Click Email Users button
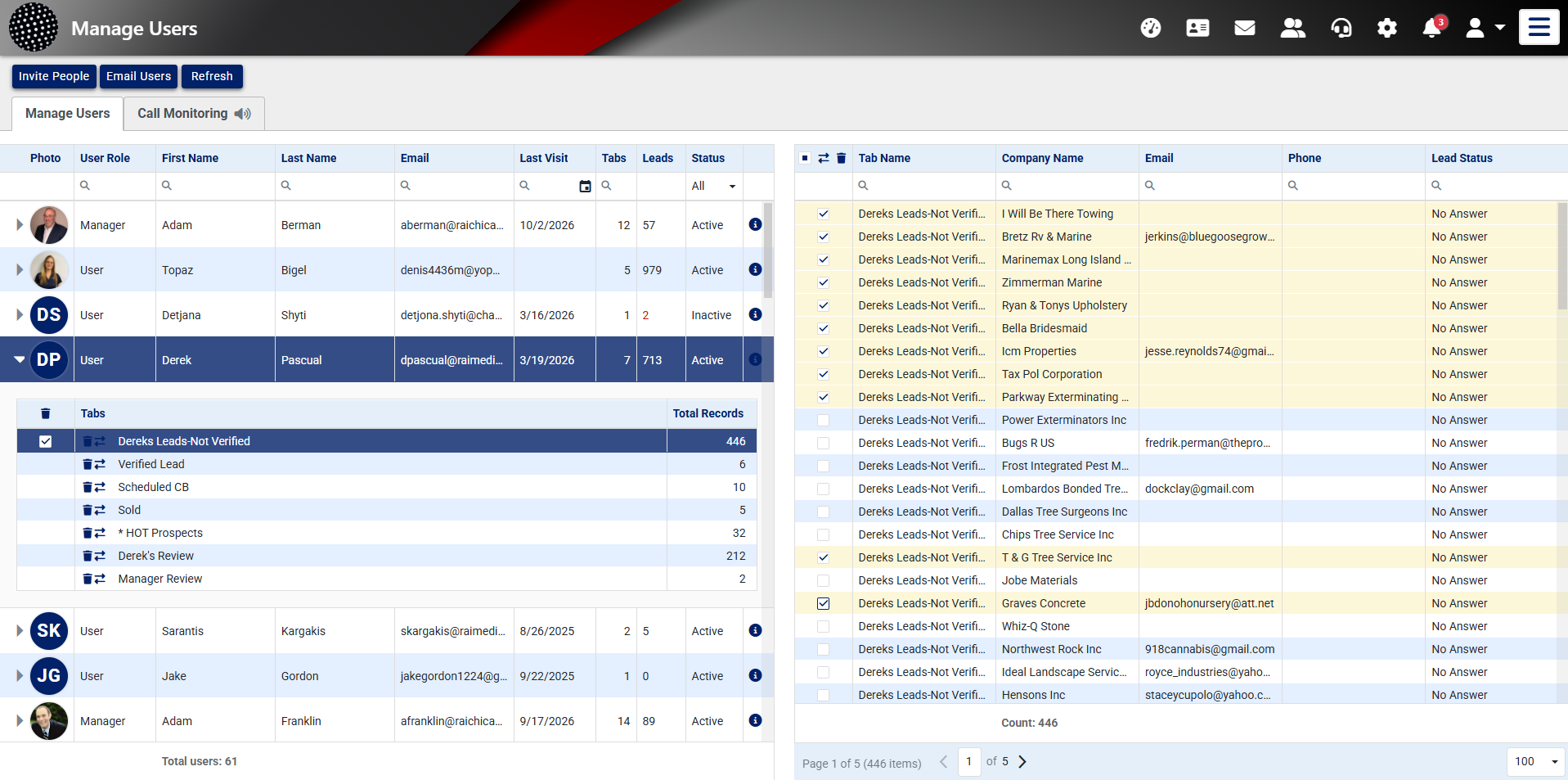The width and height of the screenshot is (1568, 780). pyautogui.click(x=139, y=76)
